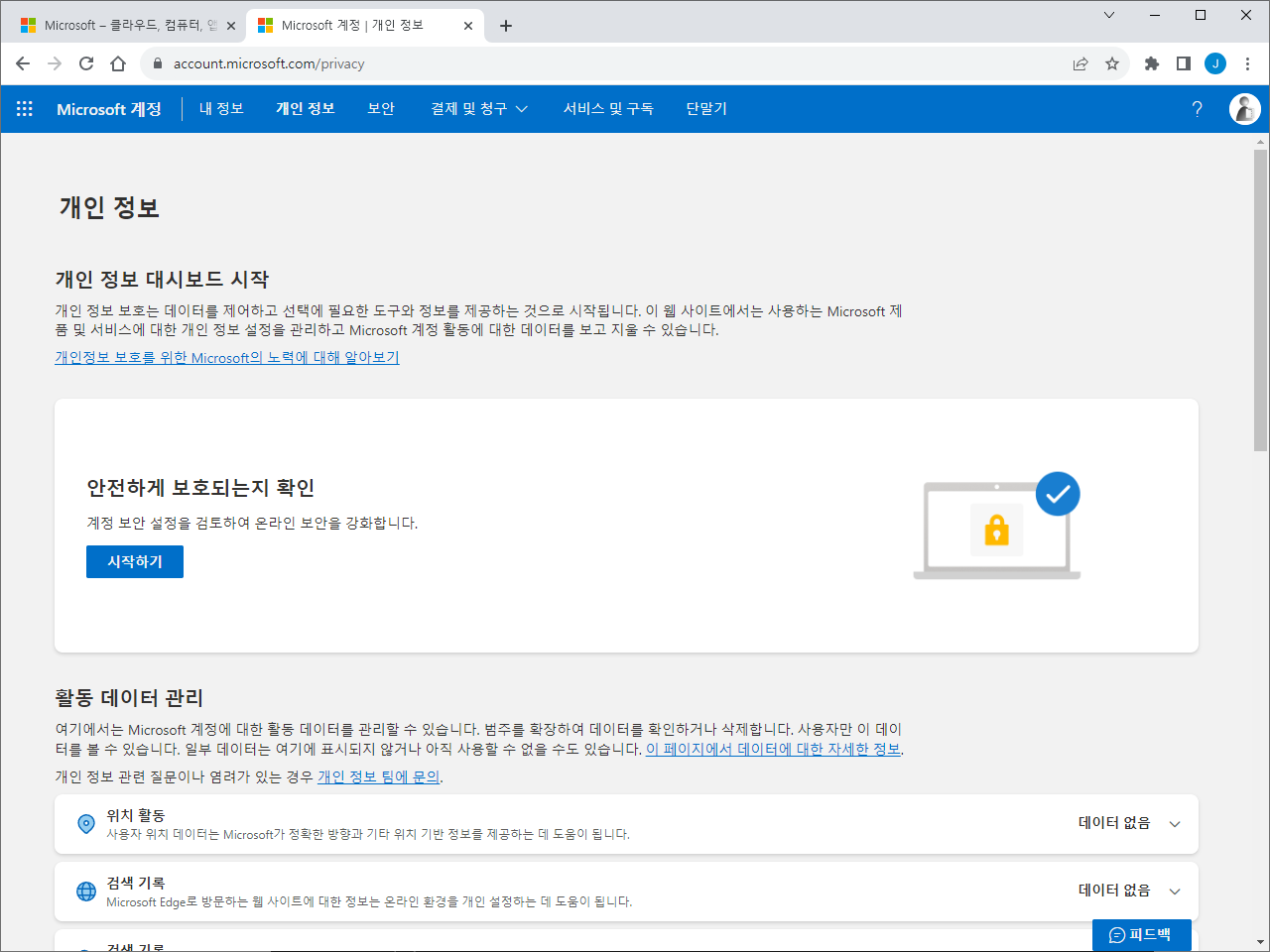The image size is (1270, 952).
Task: Click the 활동 데이터 관리 heading
Action: [x=129, y=698]
